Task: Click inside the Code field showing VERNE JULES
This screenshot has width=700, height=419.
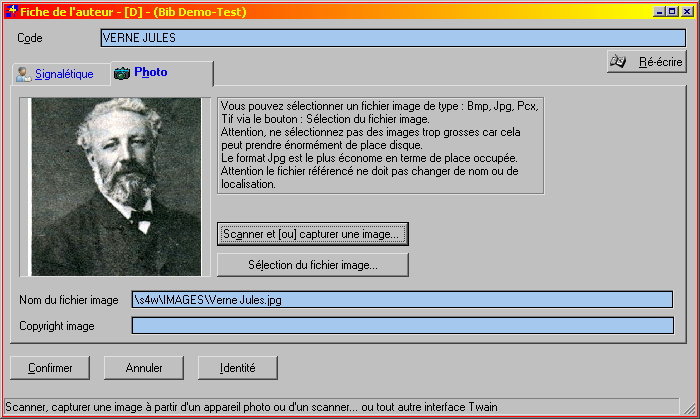Action: pyautogui.click(x=393, y=38)
